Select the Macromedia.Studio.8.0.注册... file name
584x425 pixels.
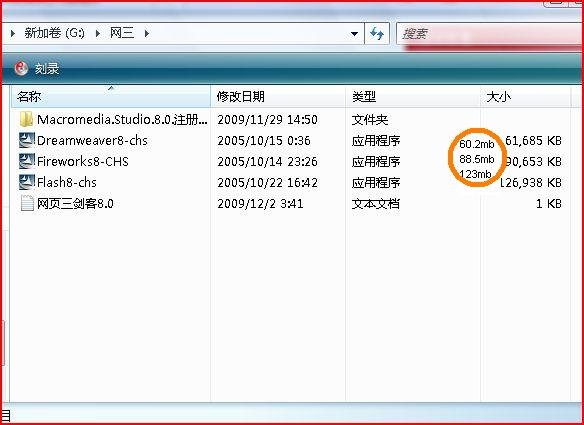pyautogui.click(x=122, y=120)
